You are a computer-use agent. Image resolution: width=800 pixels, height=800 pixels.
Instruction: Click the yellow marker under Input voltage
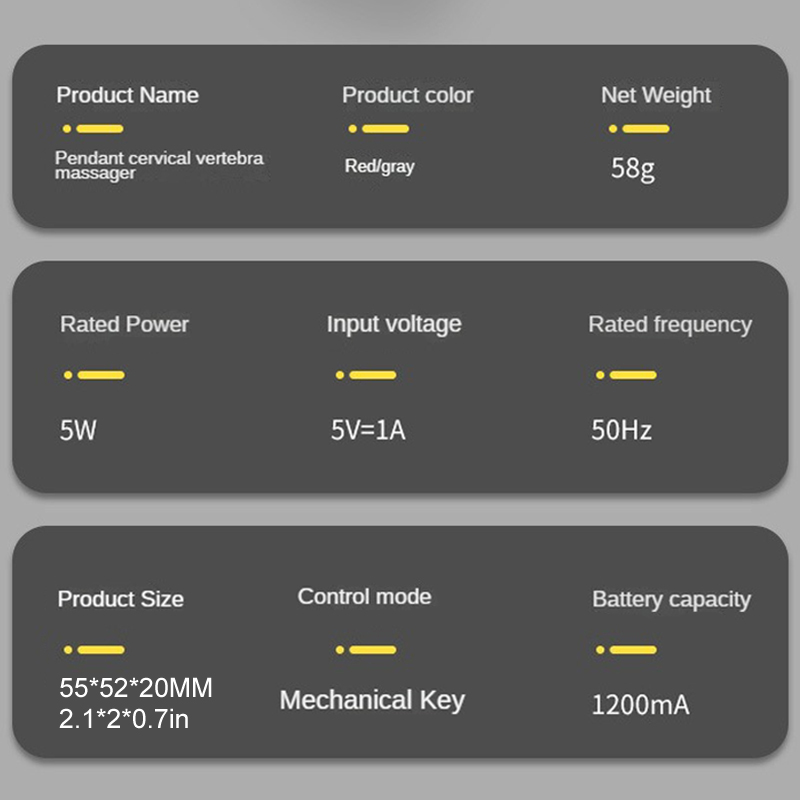pos(366,375)
